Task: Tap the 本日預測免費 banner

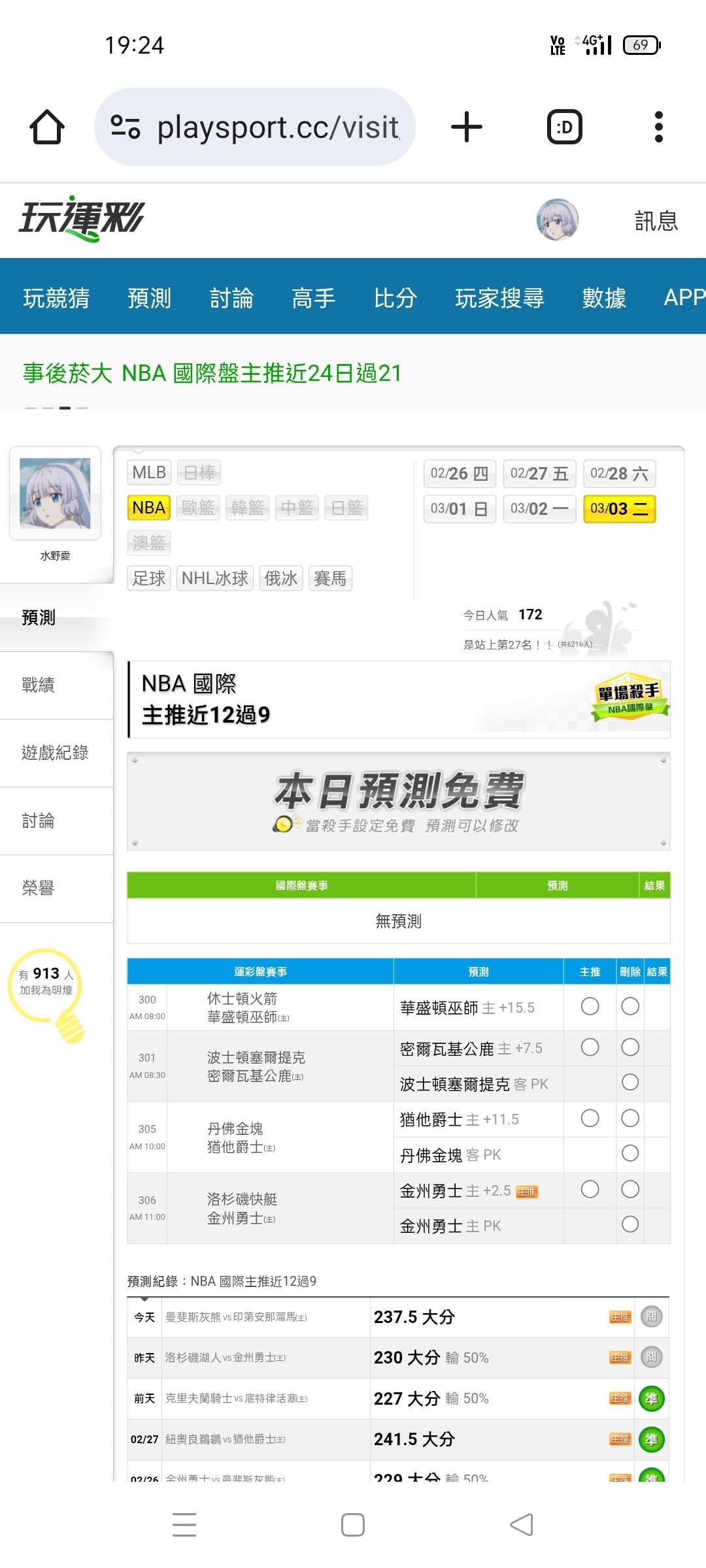Action: coord(399,802)
